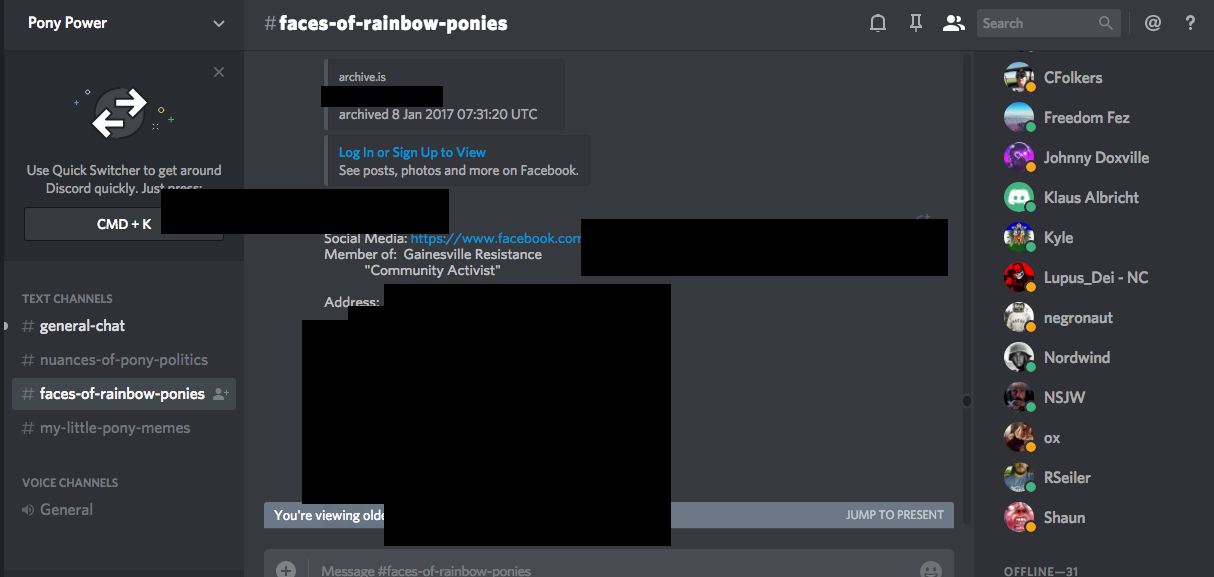Open notification settings bell icon
This screenshot has height=577, width=1214.
(878, 23)
